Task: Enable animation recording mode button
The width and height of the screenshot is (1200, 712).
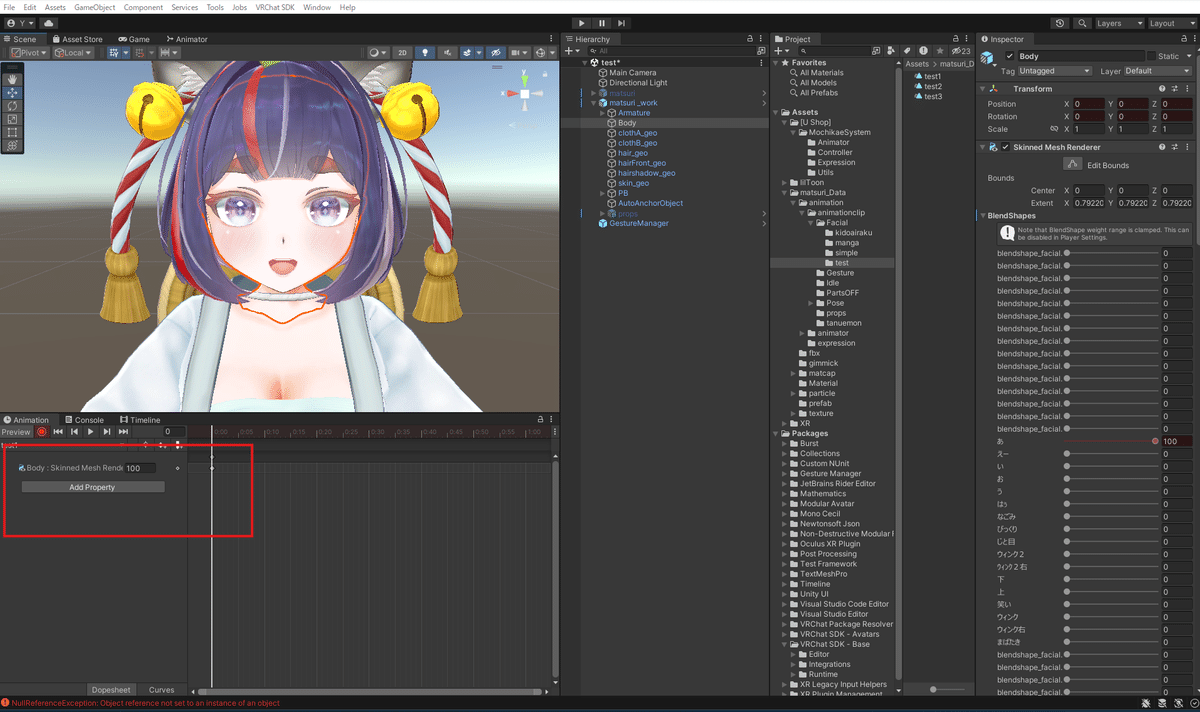Action: (42, 432)
